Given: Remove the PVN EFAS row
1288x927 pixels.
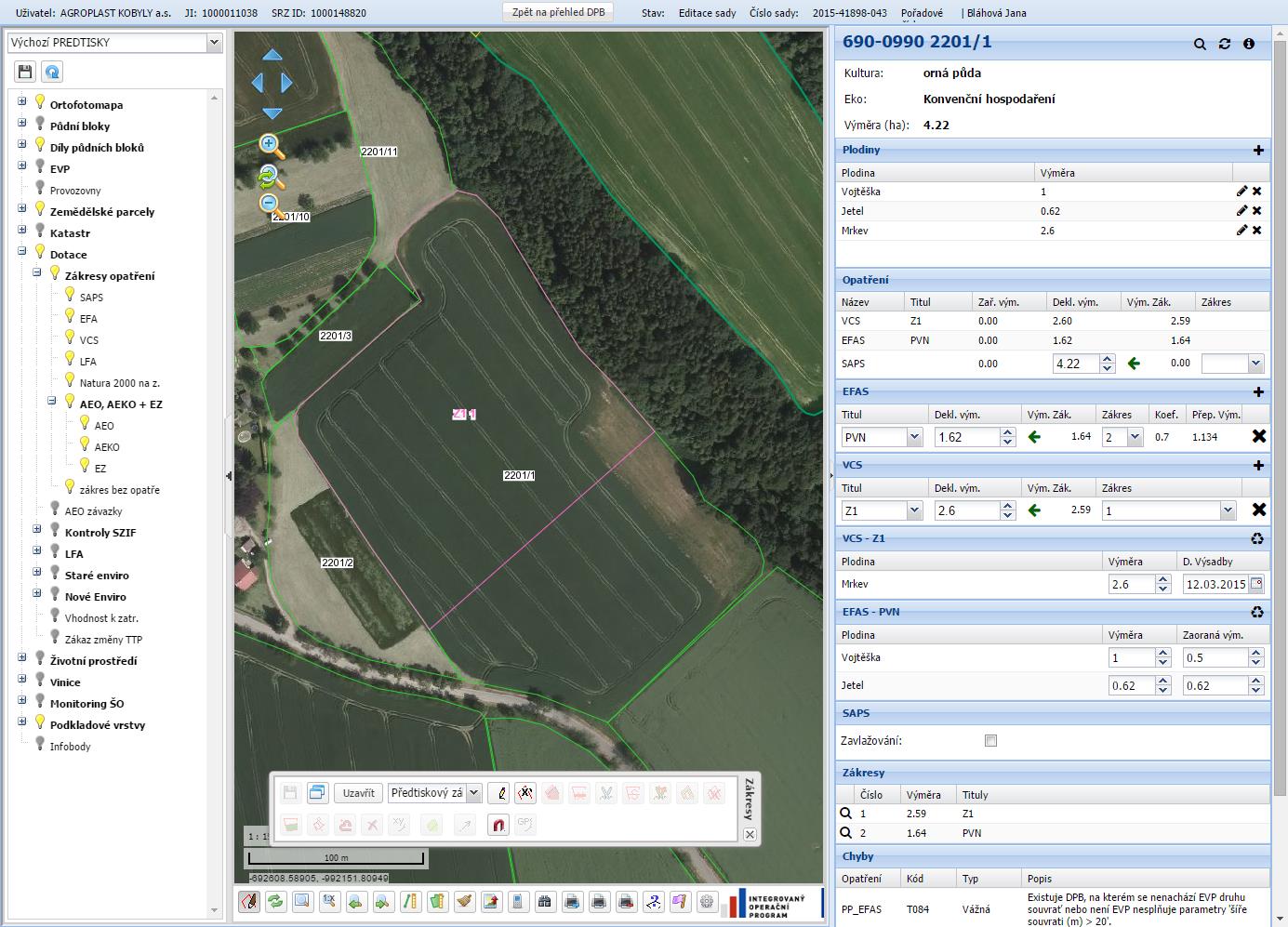Looking at the screenshot, I should pos(1259,436).
